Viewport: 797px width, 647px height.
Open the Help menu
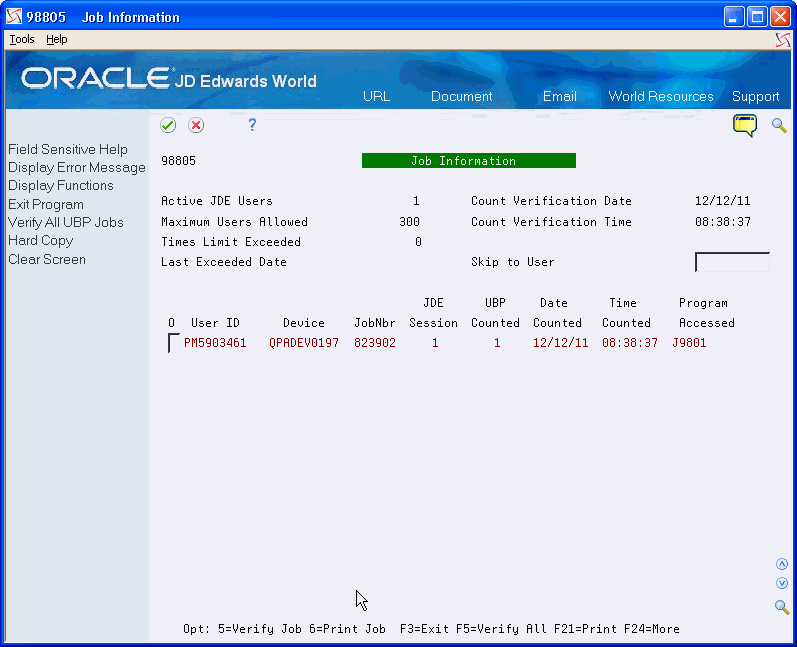[x=56, y=39]
